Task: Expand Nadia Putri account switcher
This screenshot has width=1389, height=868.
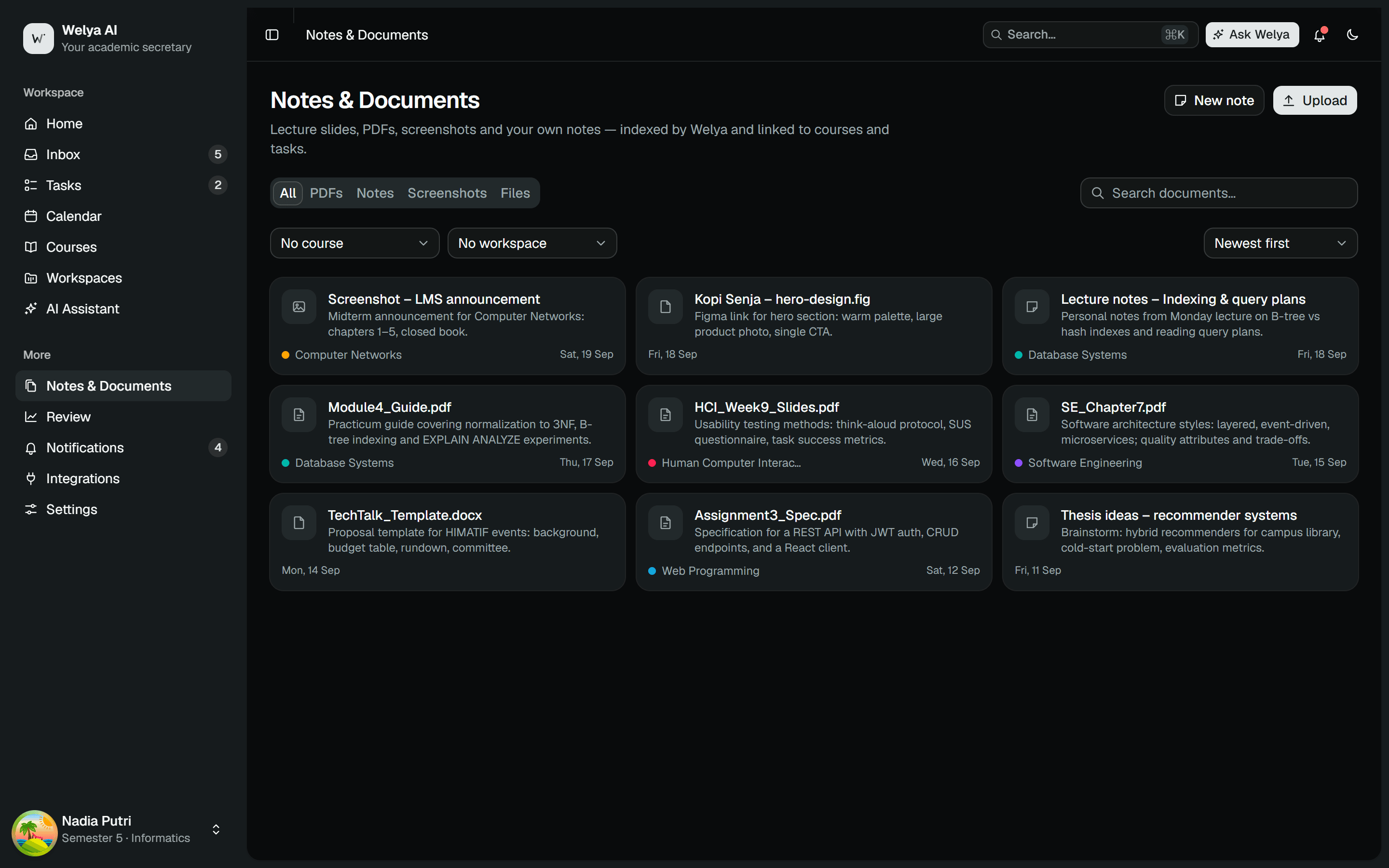Action: (216, 829)
